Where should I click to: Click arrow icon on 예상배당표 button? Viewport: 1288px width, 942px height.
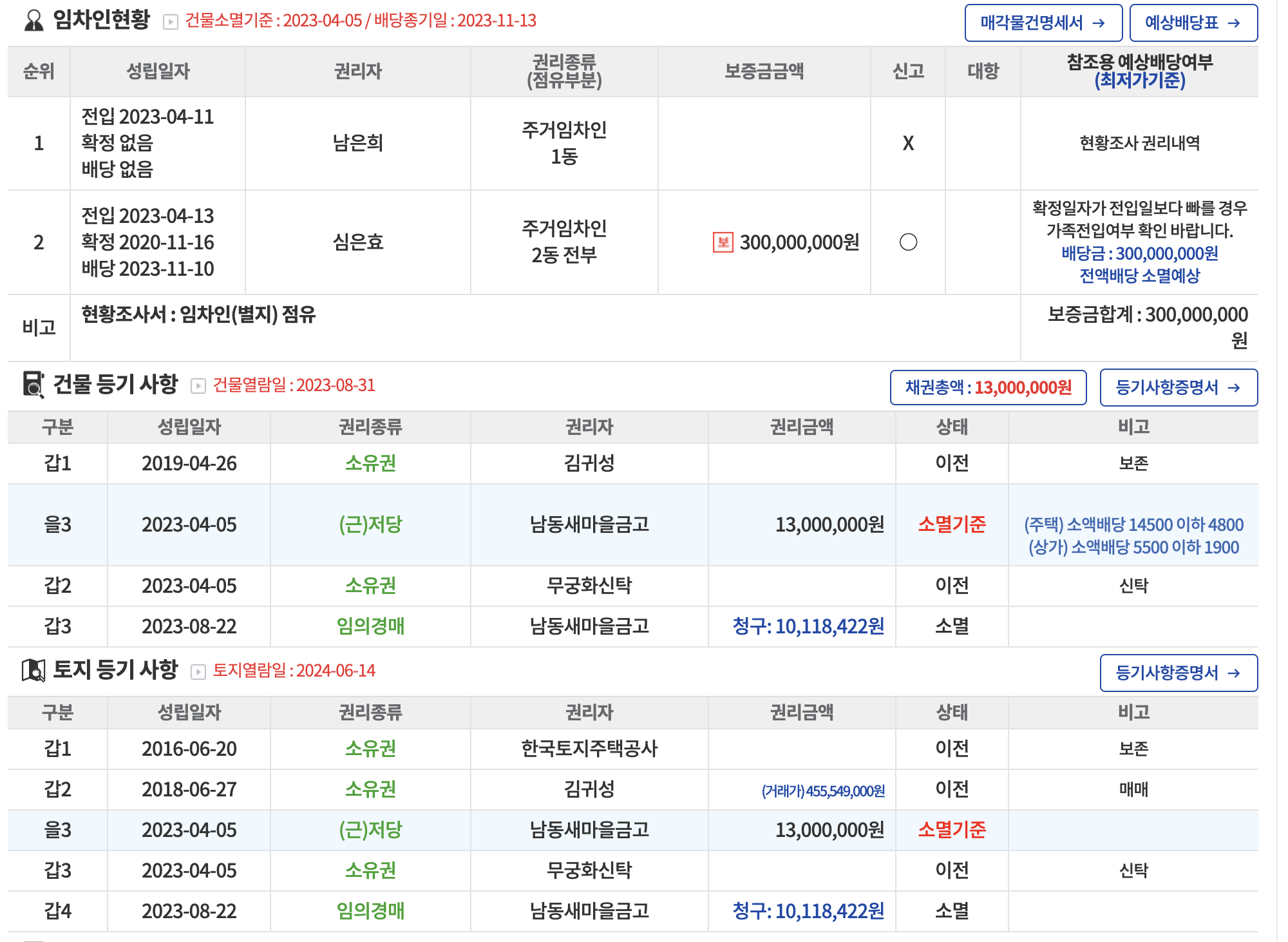pos(1233,23)
